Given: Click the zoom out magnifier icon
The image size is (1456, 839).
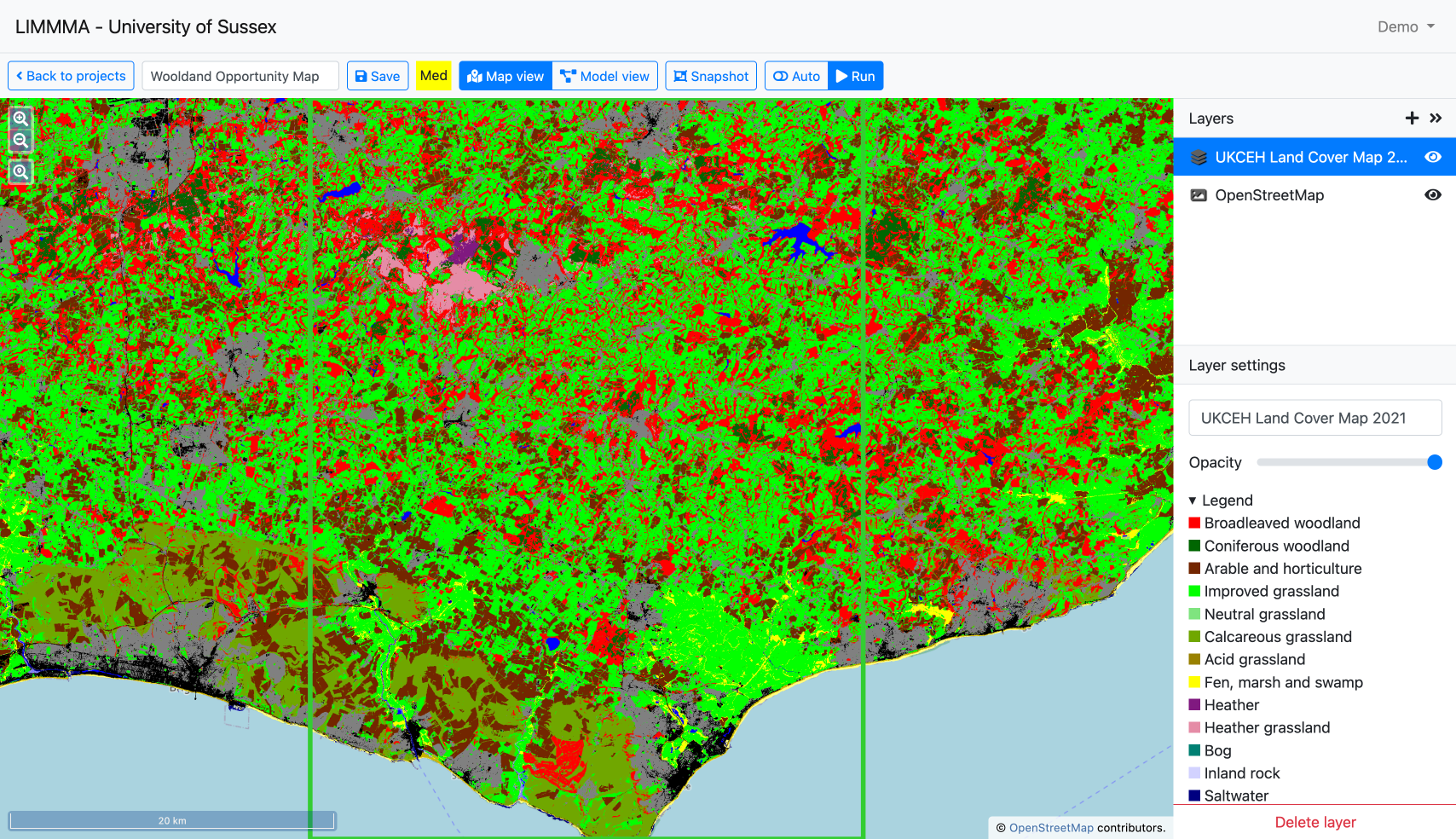Looking at the screenshot, I should [20, 141].
